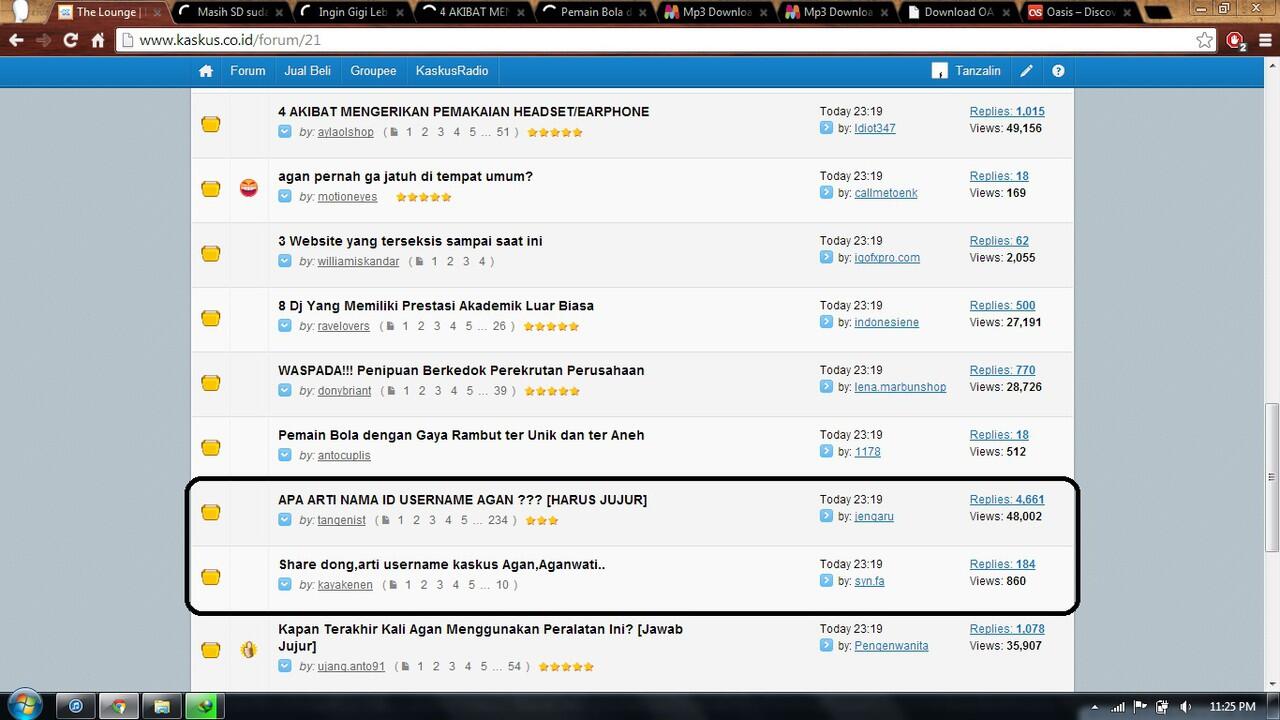Open the Forum menu in the navbar
This screenshot has width=1280, height=720.
click(248, 71)
